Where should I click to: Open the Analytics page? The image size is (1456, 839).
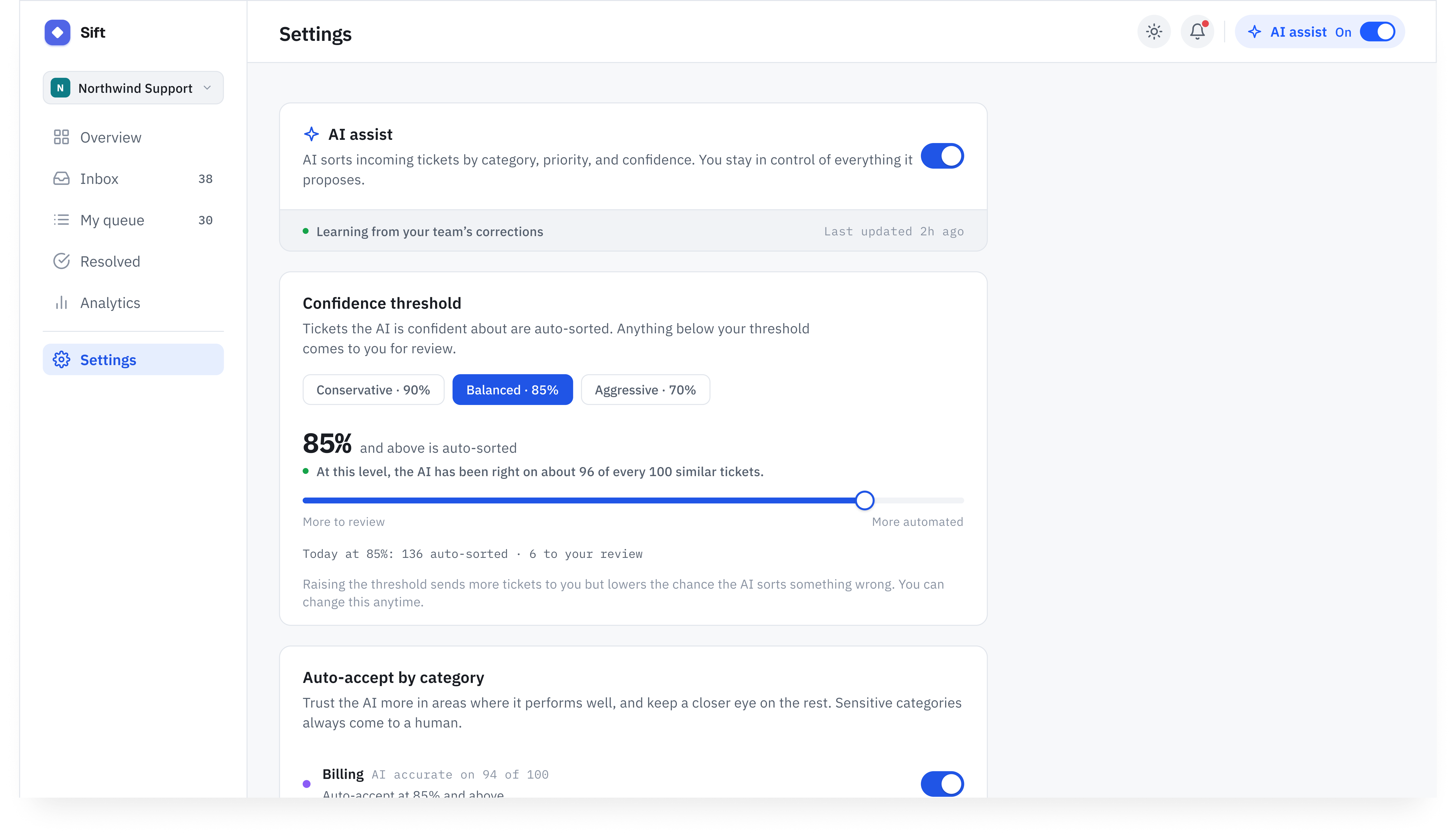coord(133,303)
